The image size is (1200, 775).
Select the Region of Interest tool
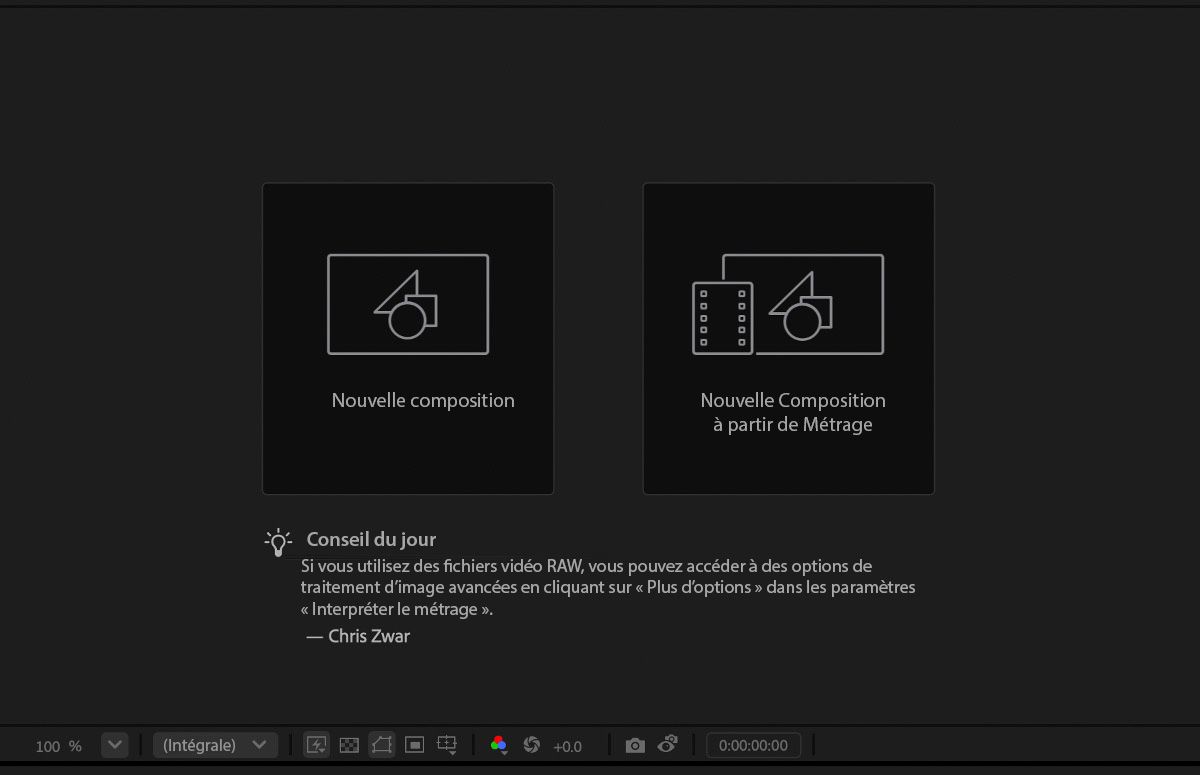click(x=445, y=743)
